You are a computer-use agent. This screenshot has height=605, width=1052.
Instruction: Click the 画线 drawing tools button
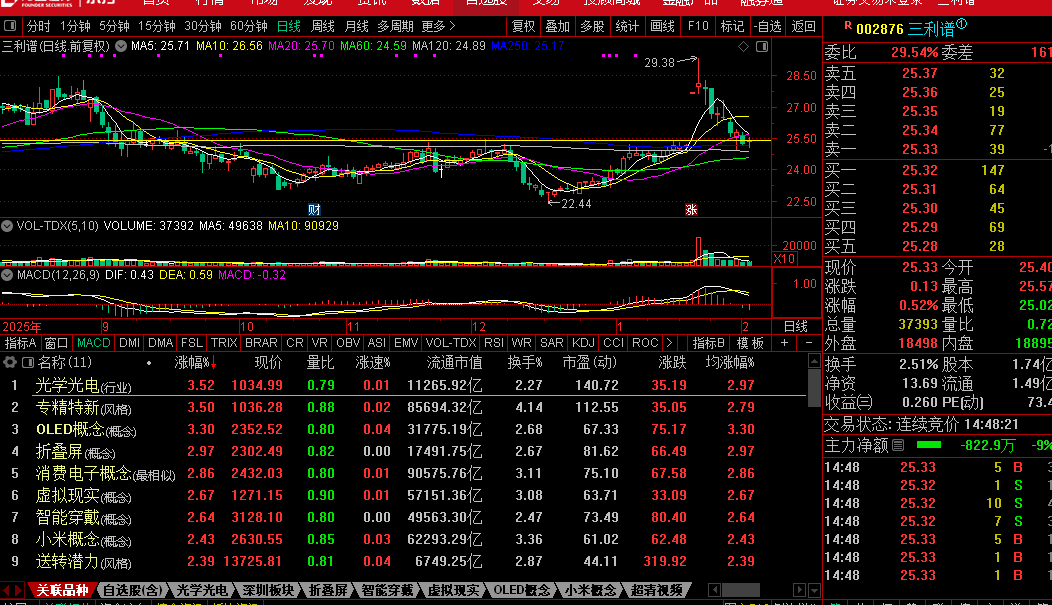(x=662, y=26)
